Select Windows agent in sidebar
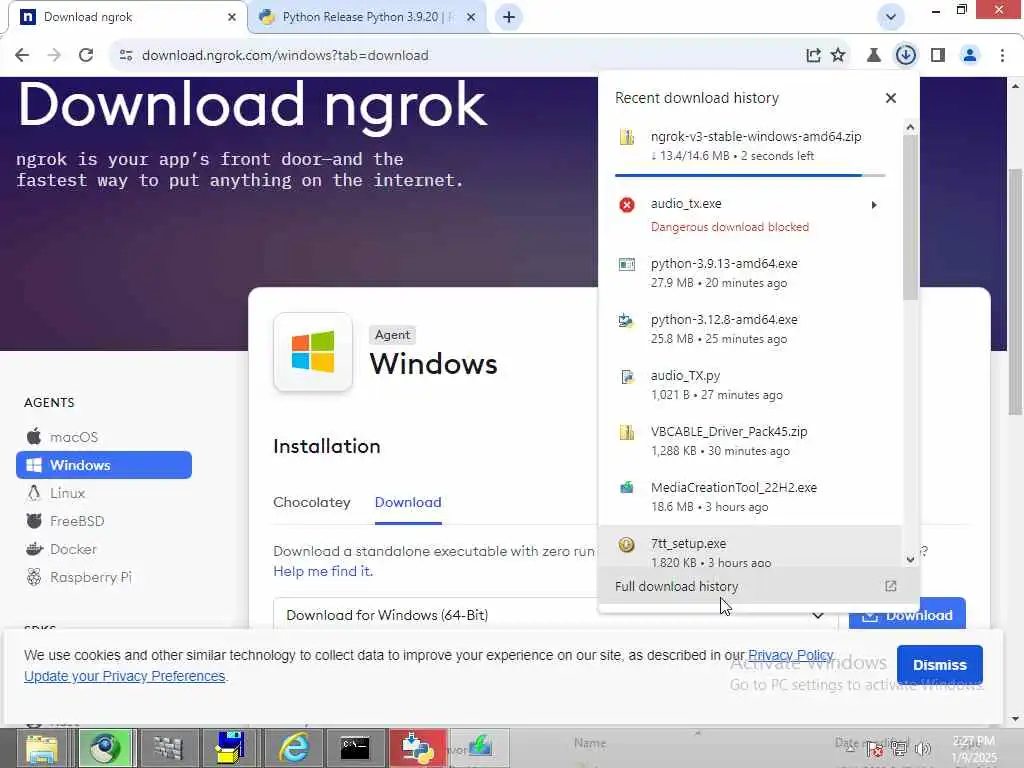Image resolution: width=1024 pixels, height=768 pixels. (104, 465)
